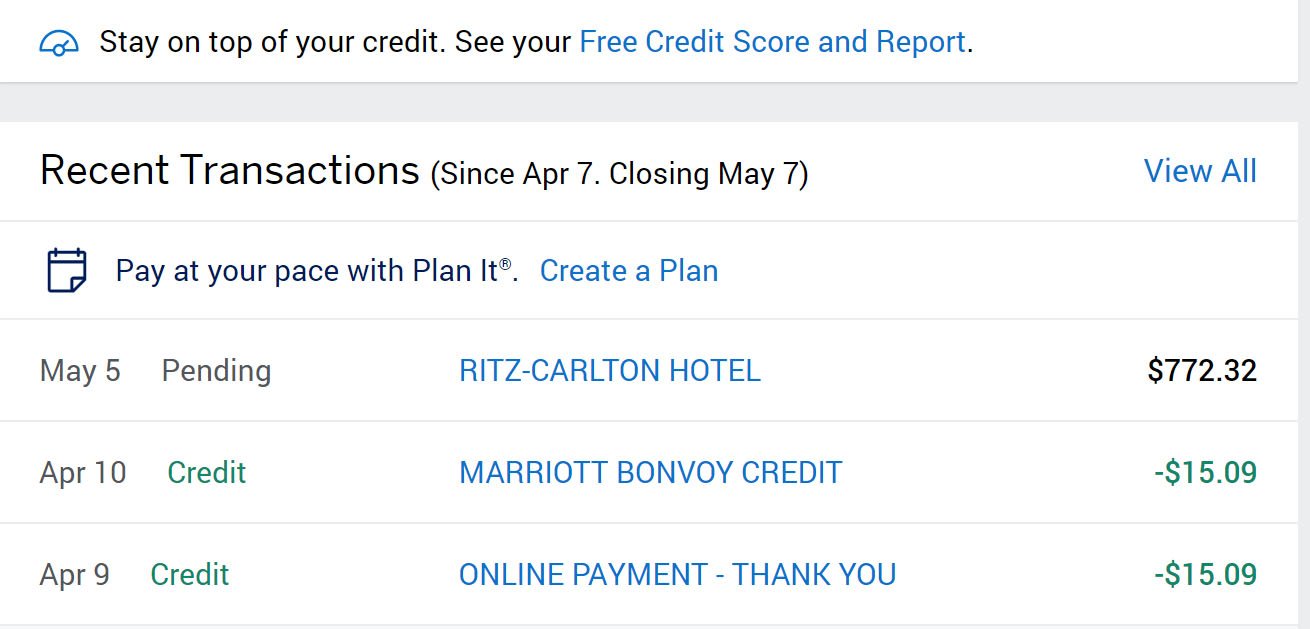Open ONLINE PAYMENT - THANK YOU transaction
This screenshot has height=629, width=1310.
click(x=677, y=574)
